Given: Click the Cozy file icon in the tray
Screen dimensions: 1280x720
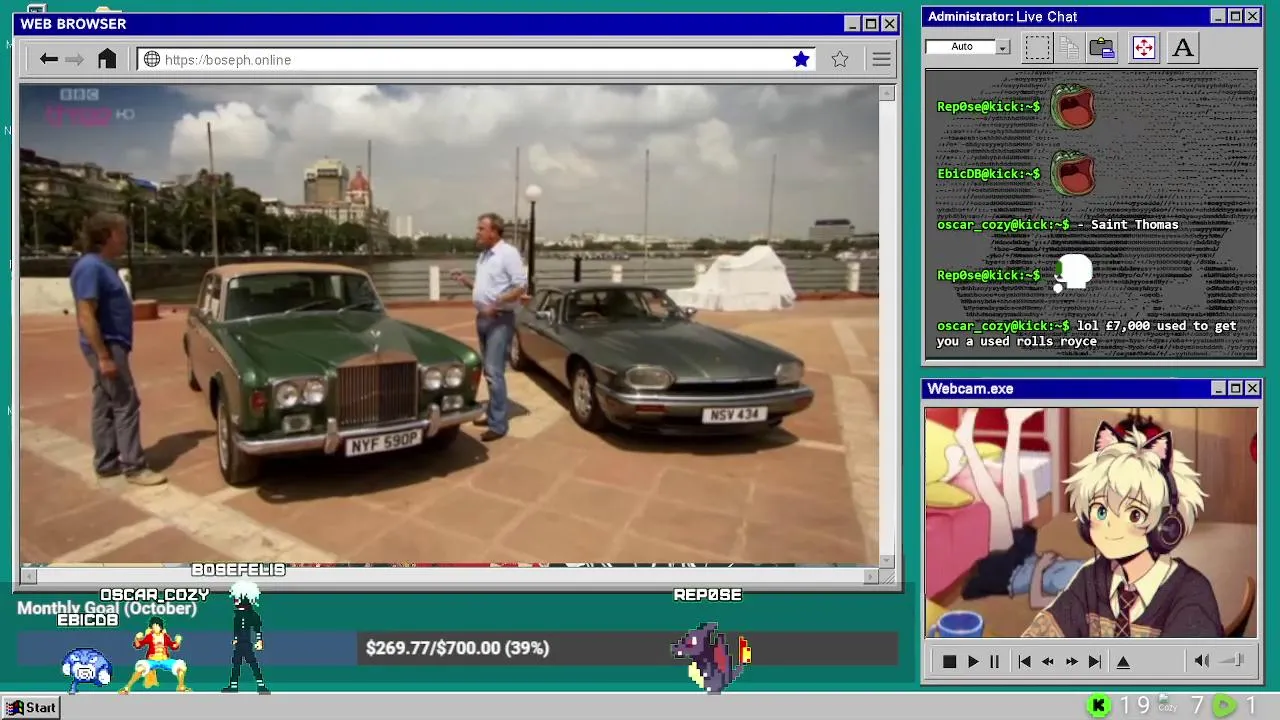Looking at the screenshot, I should (x=1167, y=705).
